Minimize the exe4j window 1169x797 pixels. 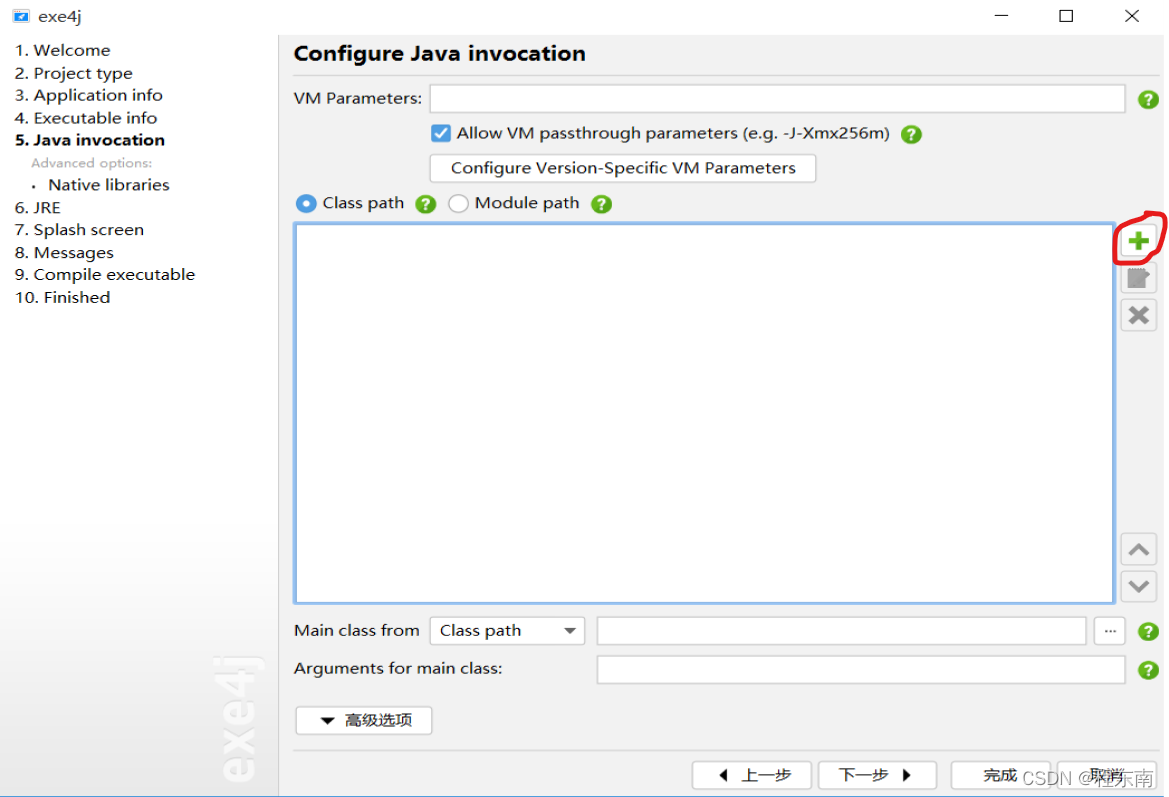[1001, 16]
